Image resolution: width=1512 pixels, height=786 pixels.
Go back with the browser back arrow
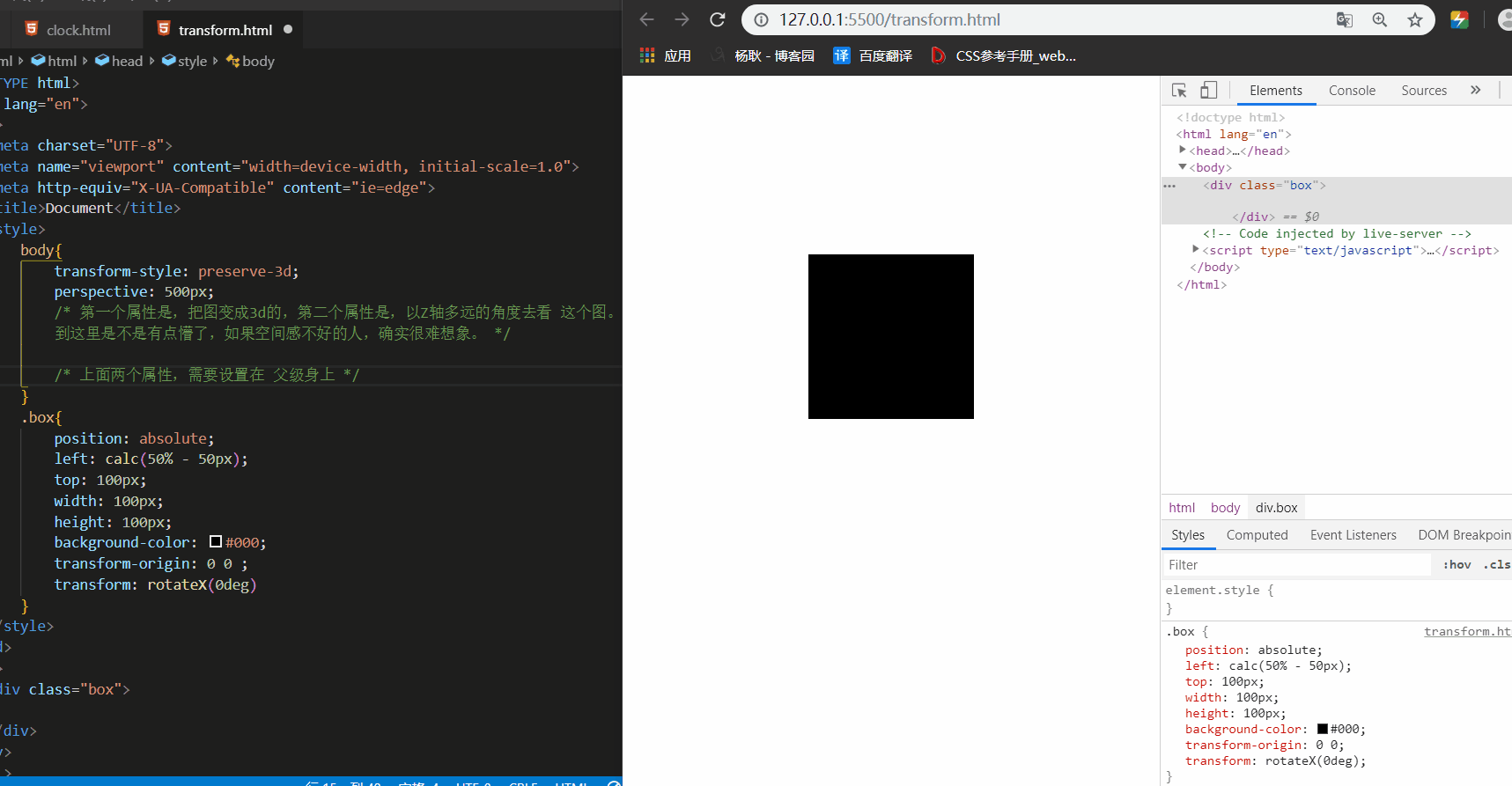click(647, 19)
